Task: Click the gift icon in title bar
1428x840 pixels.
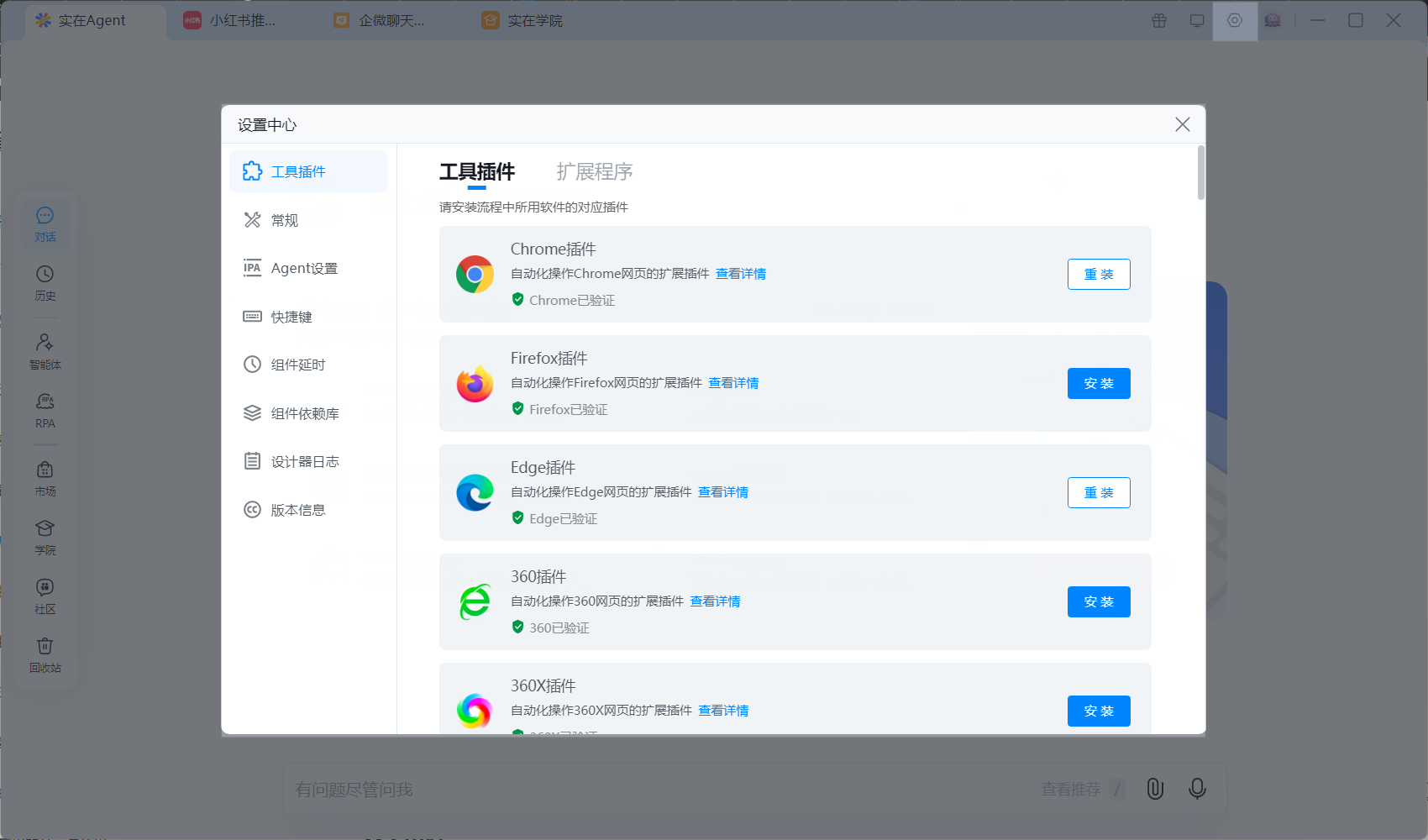Action: [1159, 20]
